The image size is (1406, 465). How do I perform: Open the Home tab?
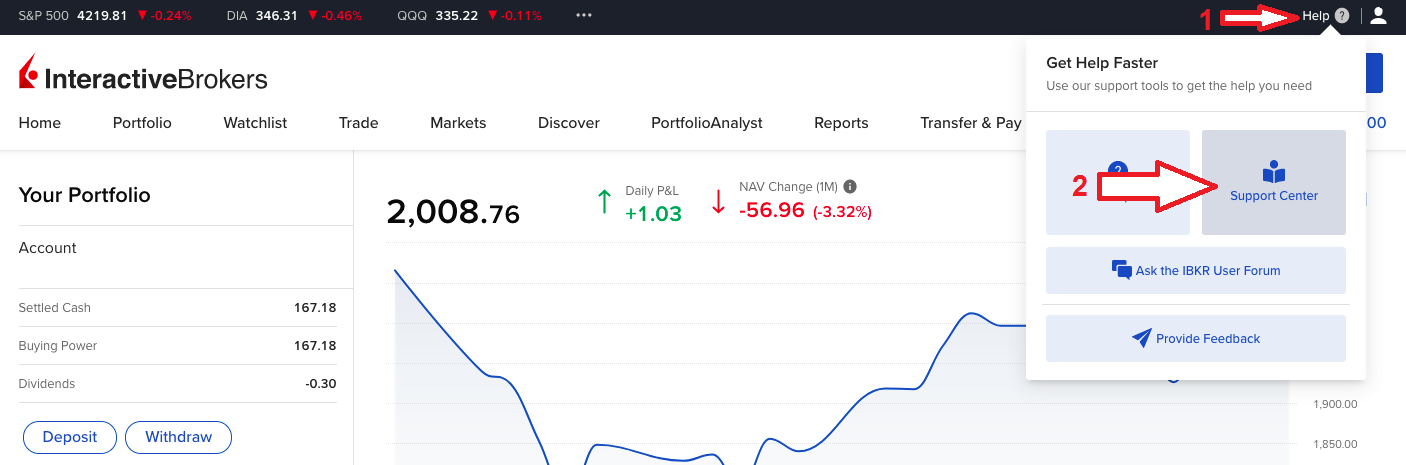[40, 123]
